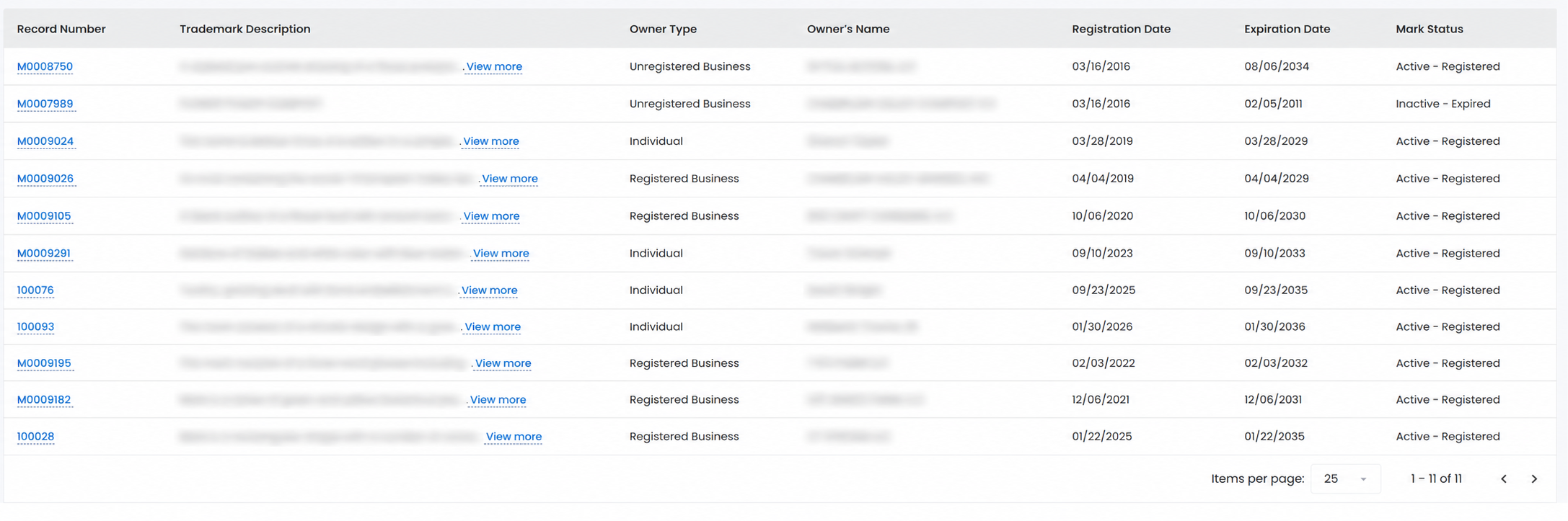The width and height of the screenshot is (1568, 521).
Task: Select the expiration date 12/06/2031
Action: [x=1273, y=400]
